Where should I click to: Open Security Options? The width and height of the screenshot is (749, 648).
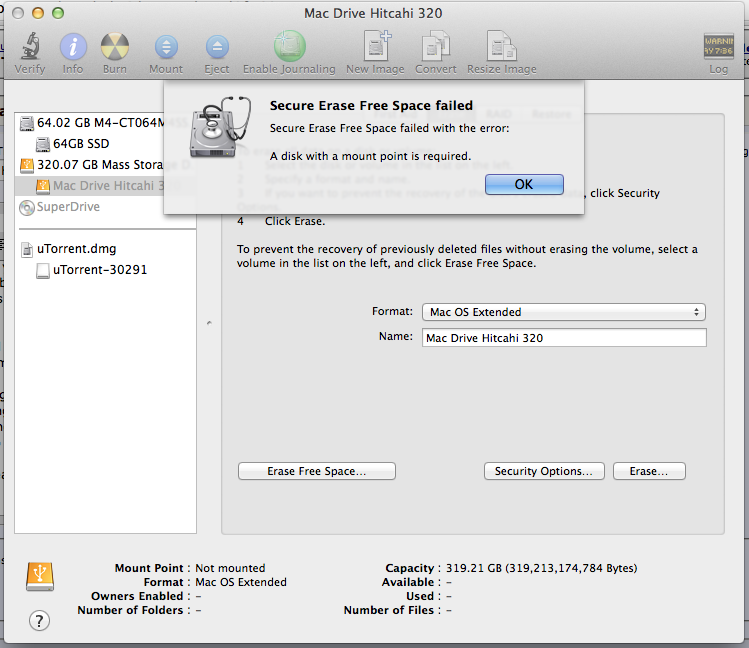tap(544, 471)
